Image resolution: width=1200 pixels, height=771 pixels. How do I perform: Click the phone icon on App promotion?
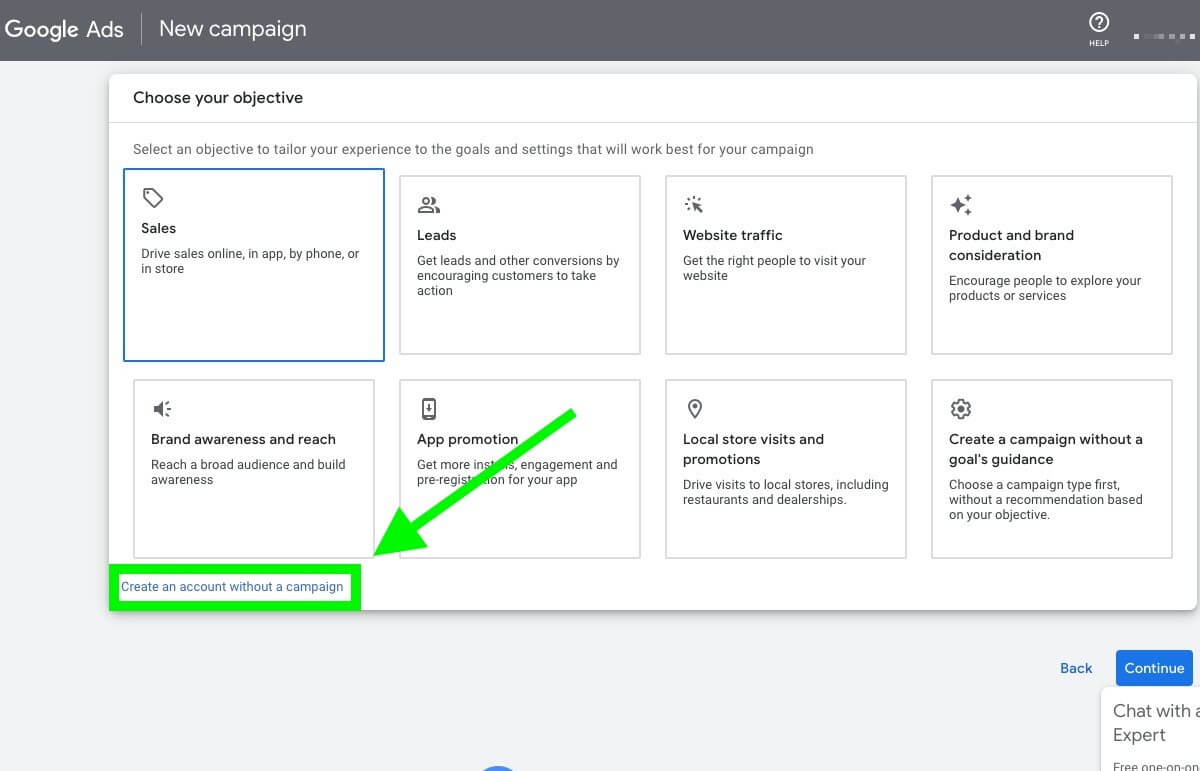pos(428,408)
